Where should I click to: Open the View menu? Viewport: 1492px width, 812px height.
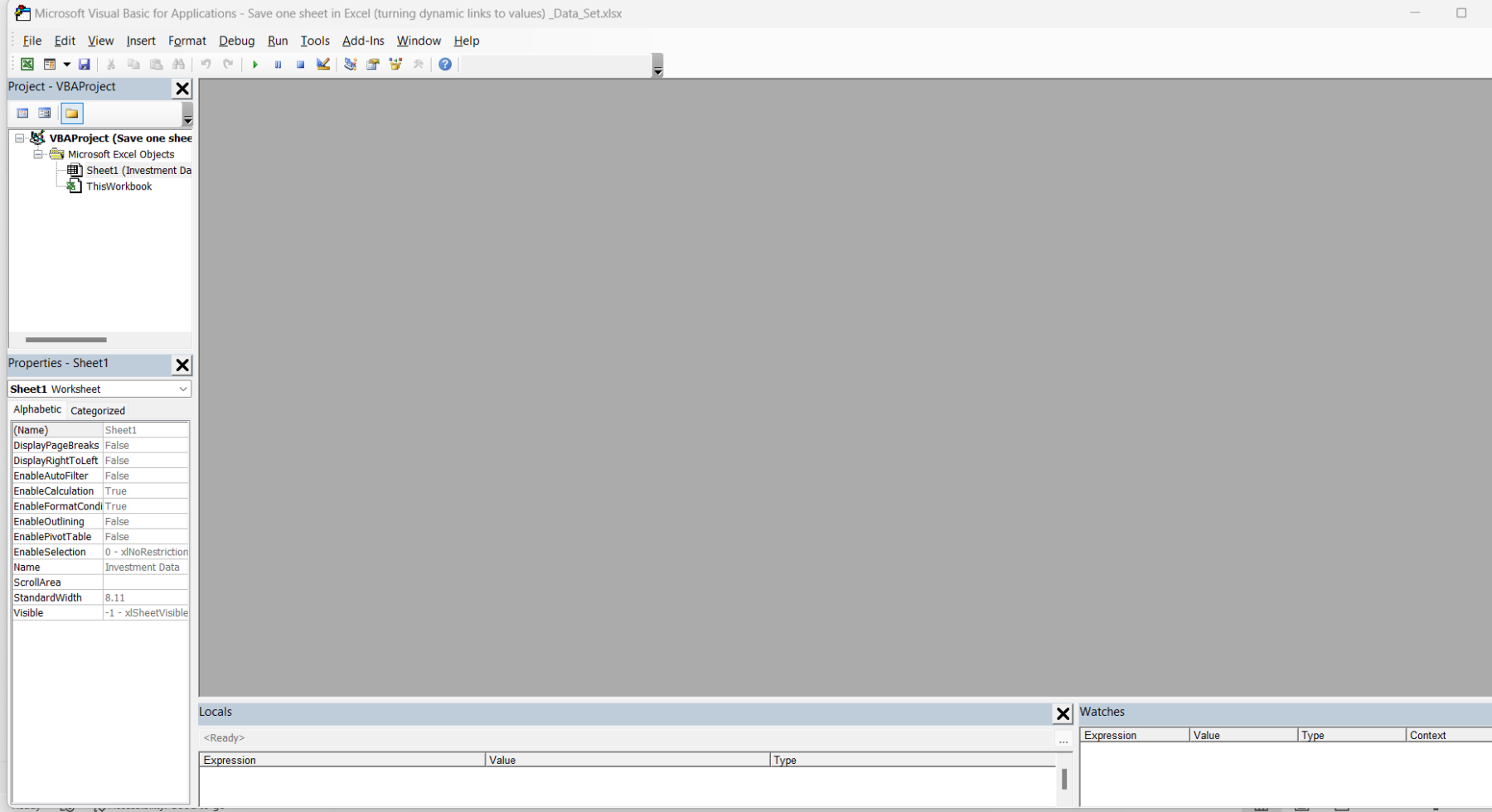tap(100, 41)
